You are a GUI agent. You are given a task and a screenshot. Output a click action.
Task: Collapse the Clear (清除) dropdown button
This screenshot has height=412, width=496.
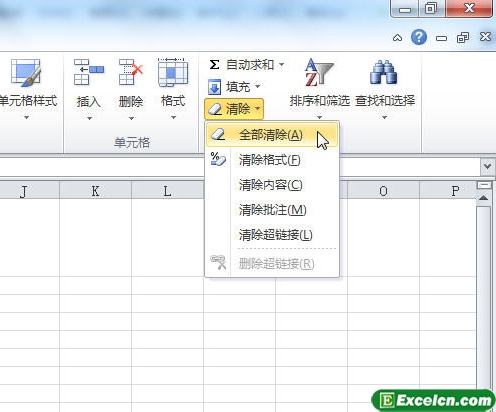(234, 109)
